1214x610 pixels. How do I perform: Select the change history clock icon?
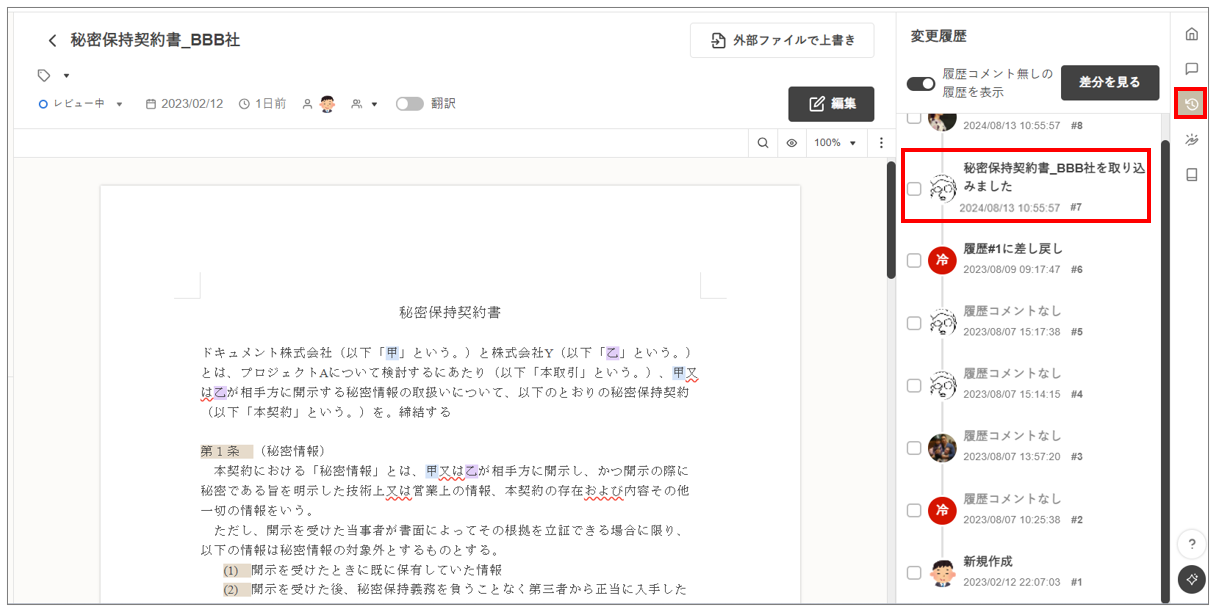[1191, 104]
